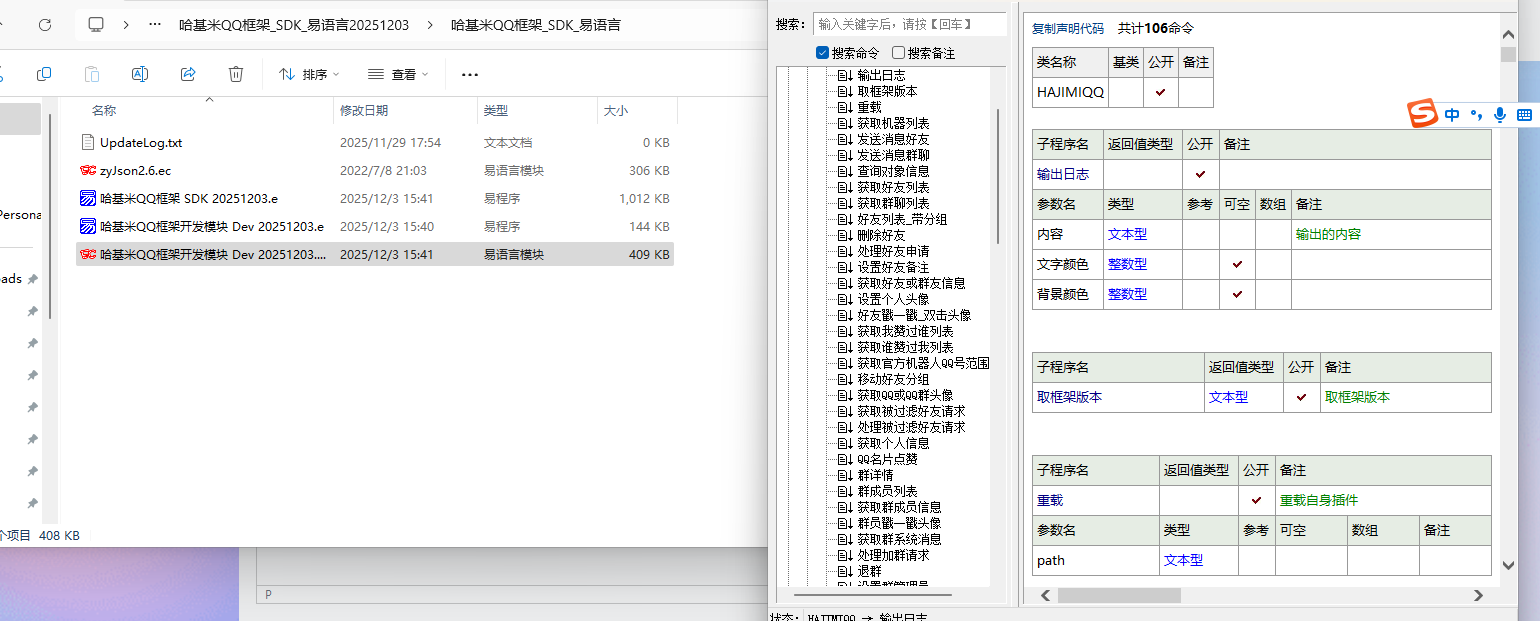Click the Share icon in Explorer toolbar
The width and height of the screenshot is (1540, 621).
pyautogui.click(x=188, y=74)
